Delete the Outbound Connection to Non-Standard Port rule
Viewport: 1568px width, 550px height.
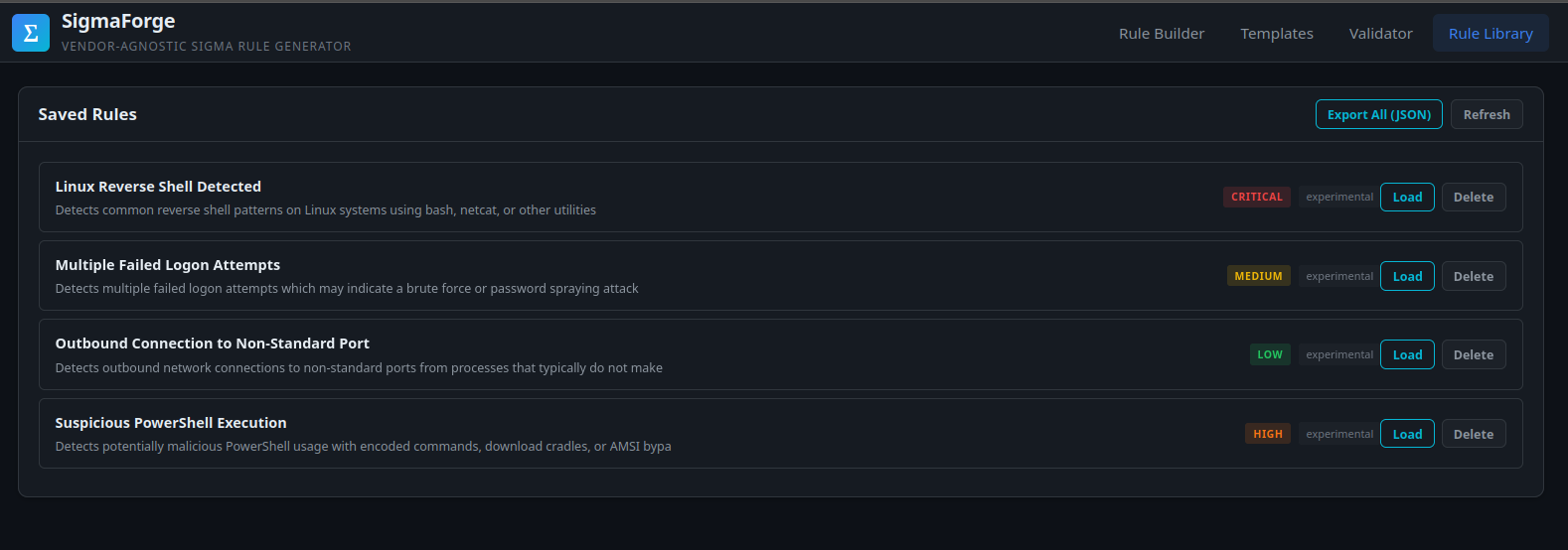tap(1473, 355)
